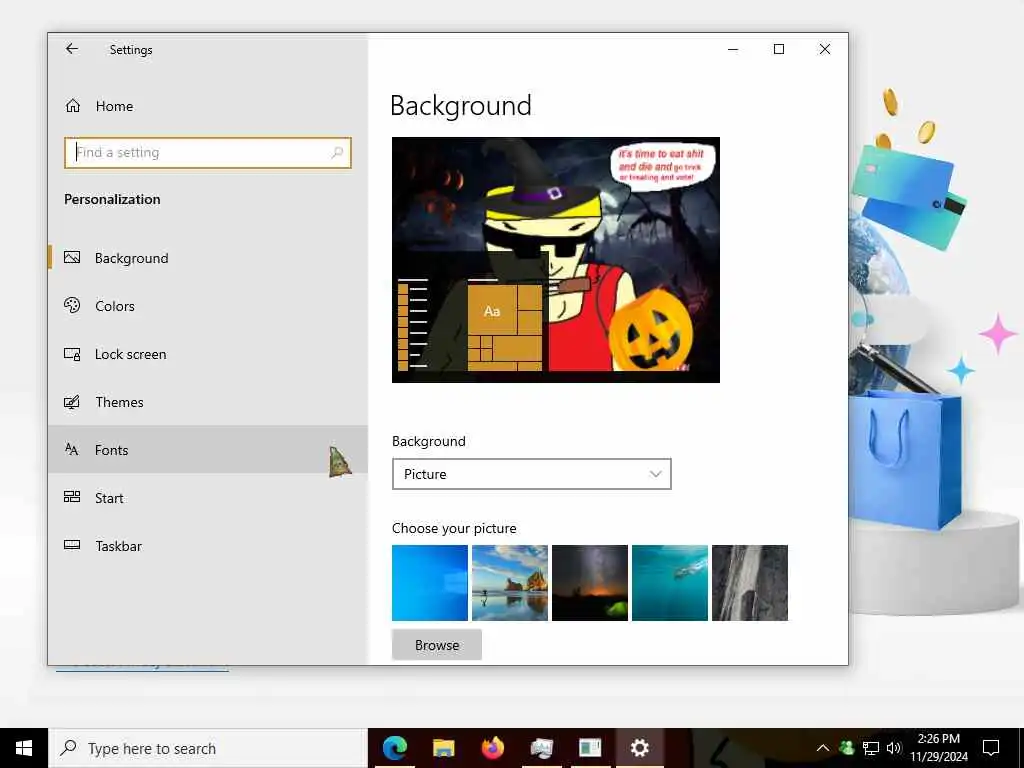Screen dimensions: 1024x768
Task: Open the notification center icon
Action: 991,748
